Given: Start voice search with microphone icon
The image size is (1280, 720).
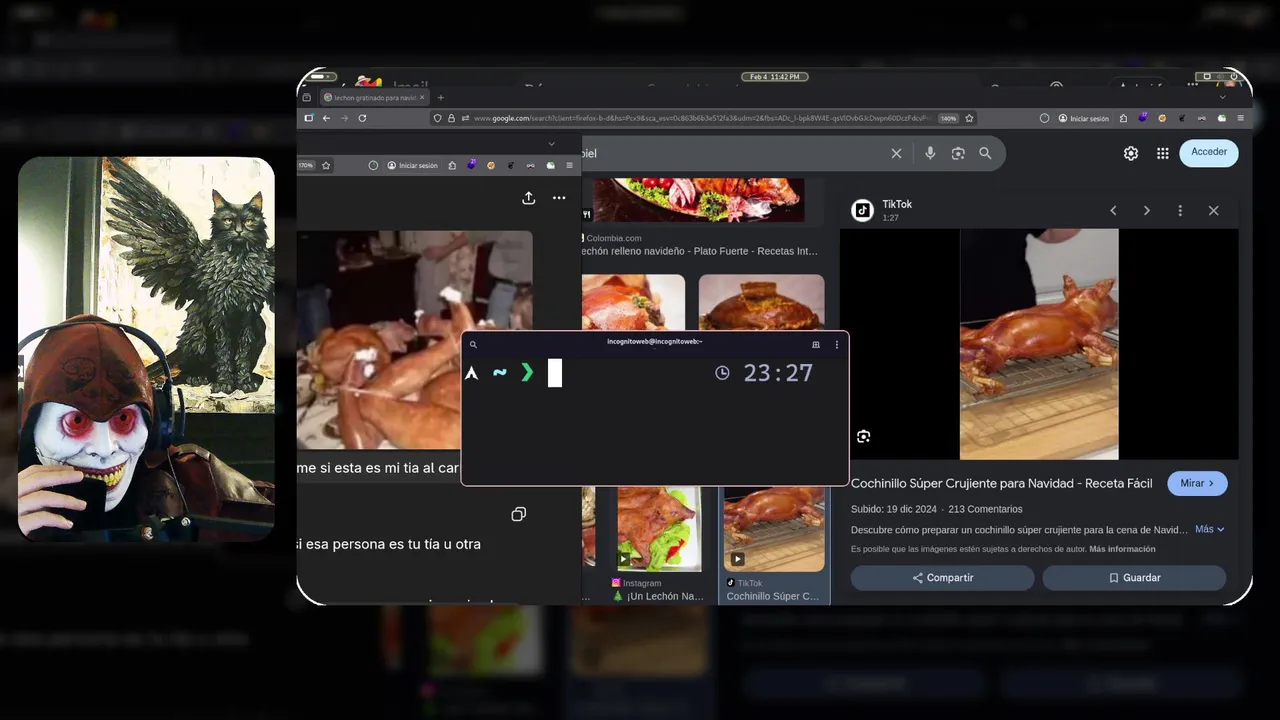Looking at the screenshot, I should (x=930, y=153).
